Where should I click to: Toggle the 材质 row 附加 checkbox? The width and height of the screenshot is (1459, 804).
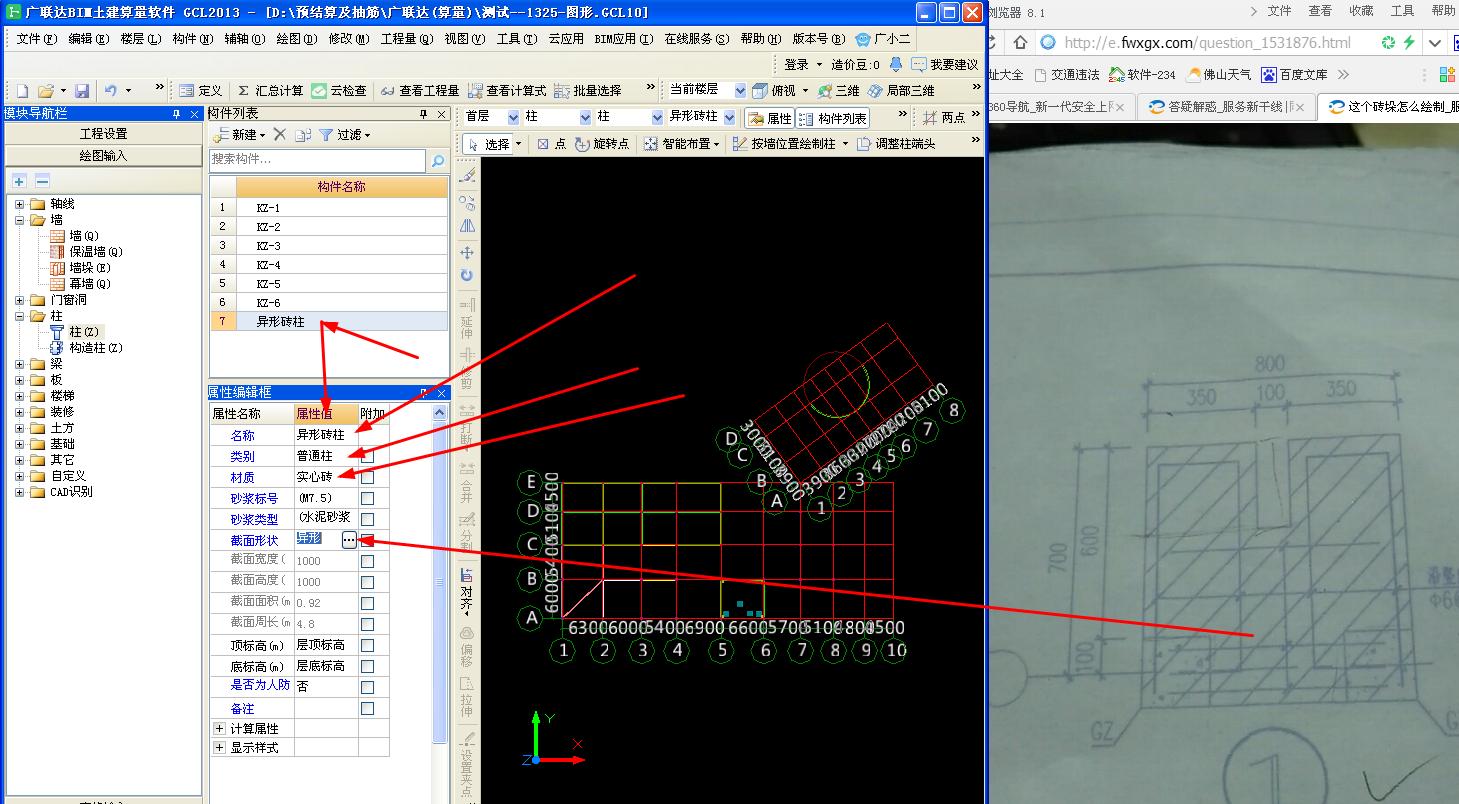coord(367,477)
